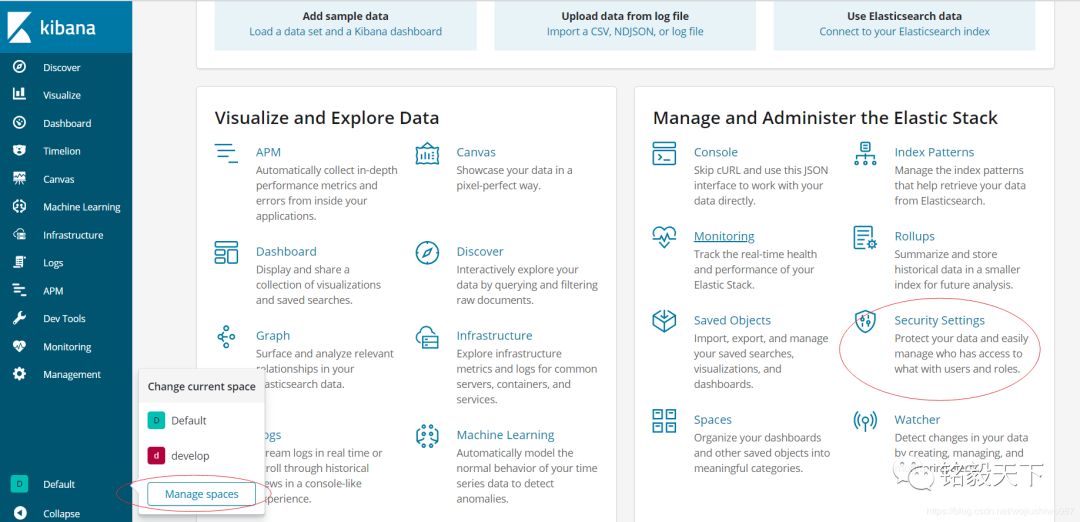Click the Manage spaces button
1080x522 pixels.
click(x=201, y=494)
